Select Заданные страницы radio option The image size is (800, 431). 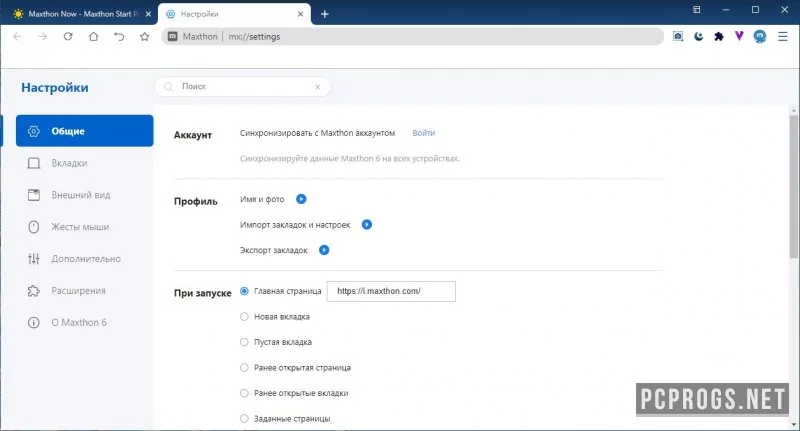[x=244, y=418]
